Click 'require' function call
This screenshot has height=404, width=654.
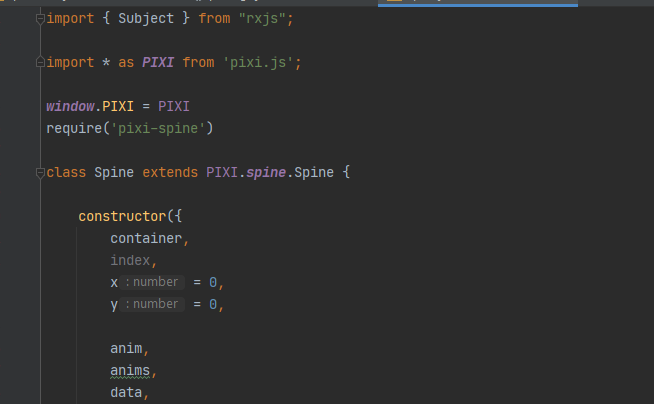pos(74,128)
